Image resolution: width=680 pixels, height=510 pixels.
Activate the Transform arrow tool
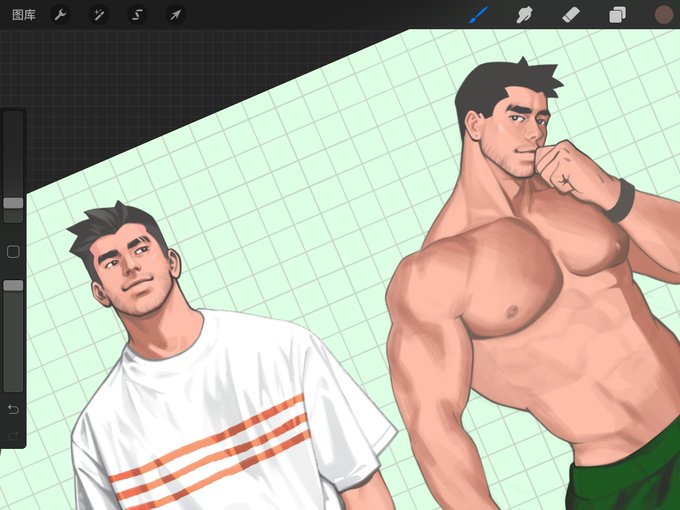tap(176, 15)
